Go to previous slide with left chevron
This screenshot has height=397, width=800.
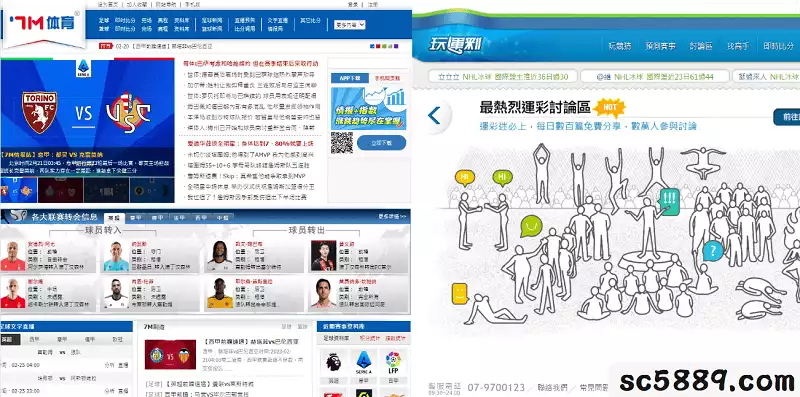(x=434, y=115)
